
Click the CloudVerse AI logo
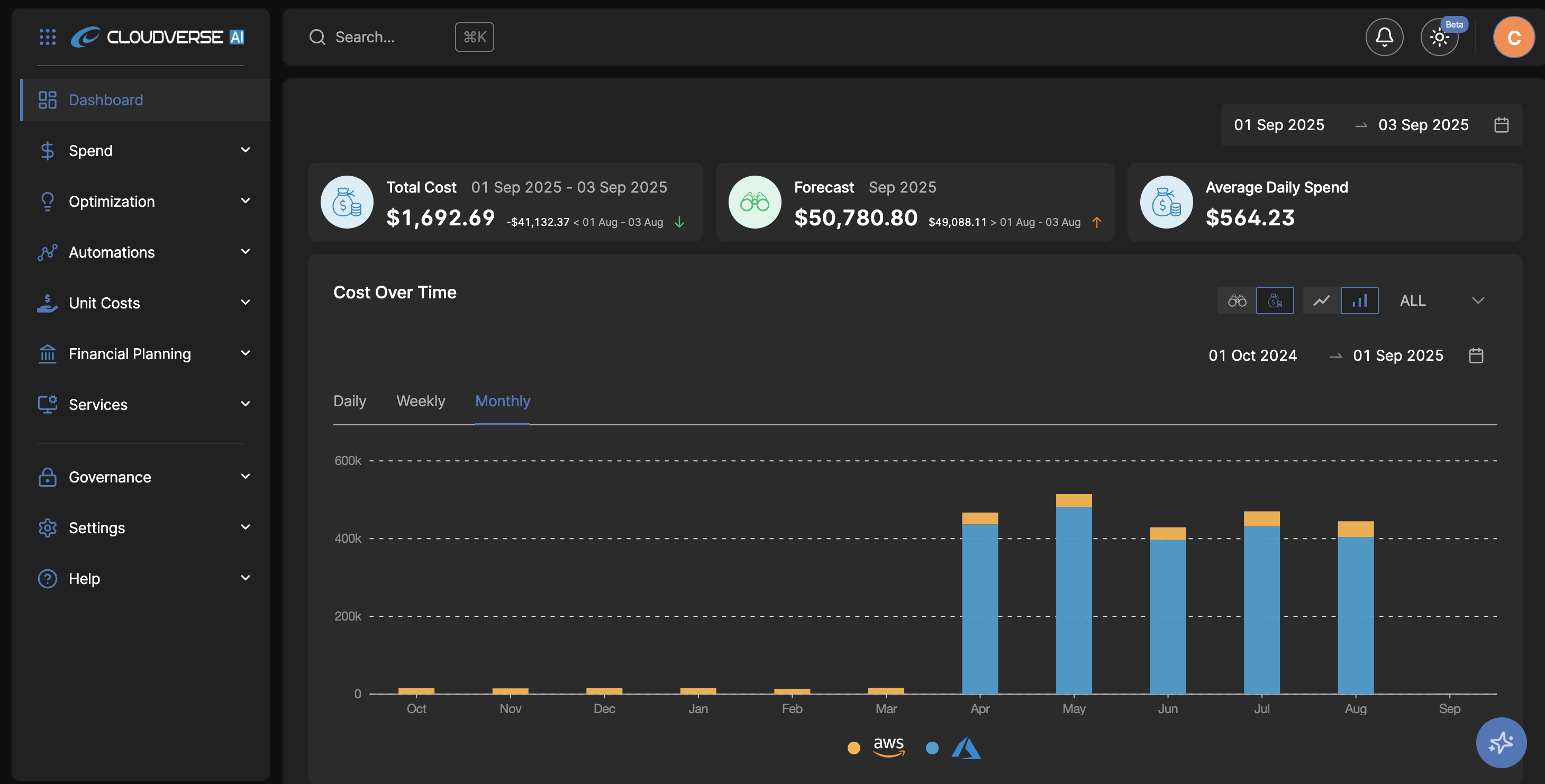tap(158, 37)
